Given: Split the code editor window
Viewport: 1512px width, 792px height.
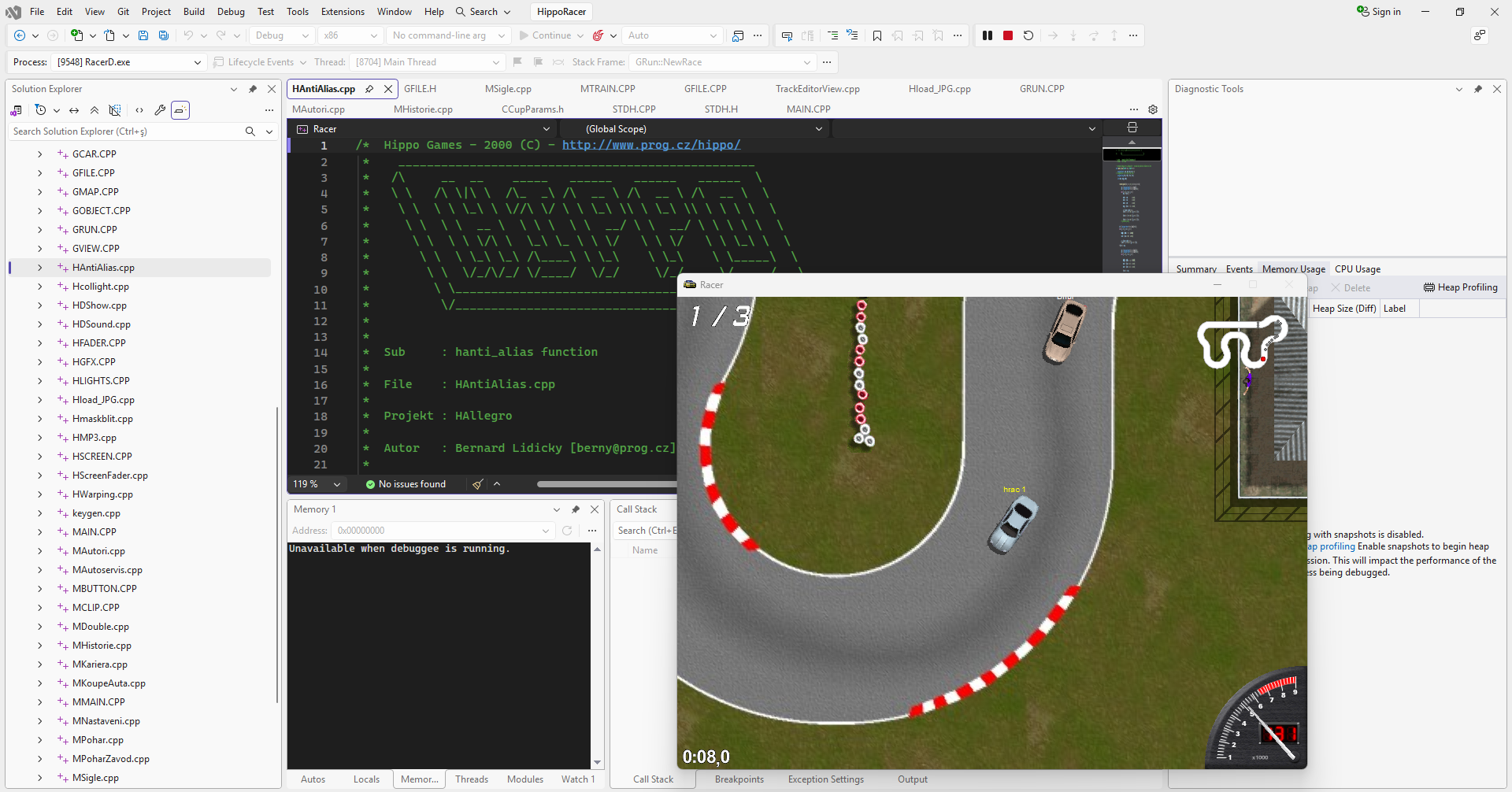Looking at the screenshot, I should coord(1132,128).
